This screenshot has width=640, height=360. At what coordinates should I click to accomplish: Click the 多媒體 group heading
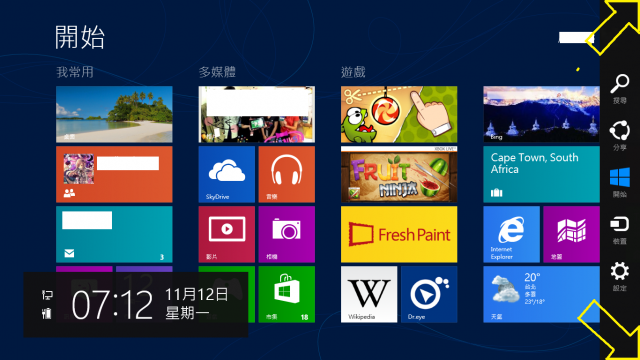click(217, 72)
